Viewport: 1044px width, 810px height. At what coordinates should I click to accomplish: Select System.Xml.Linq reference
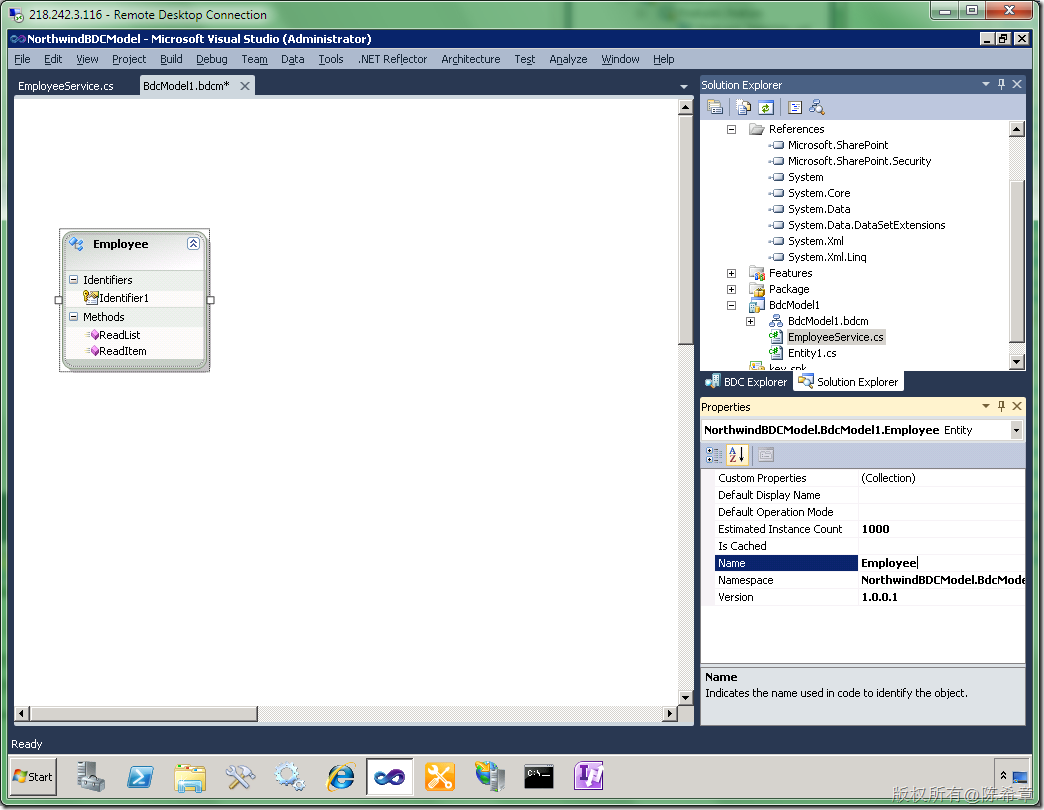coord(827,257)
